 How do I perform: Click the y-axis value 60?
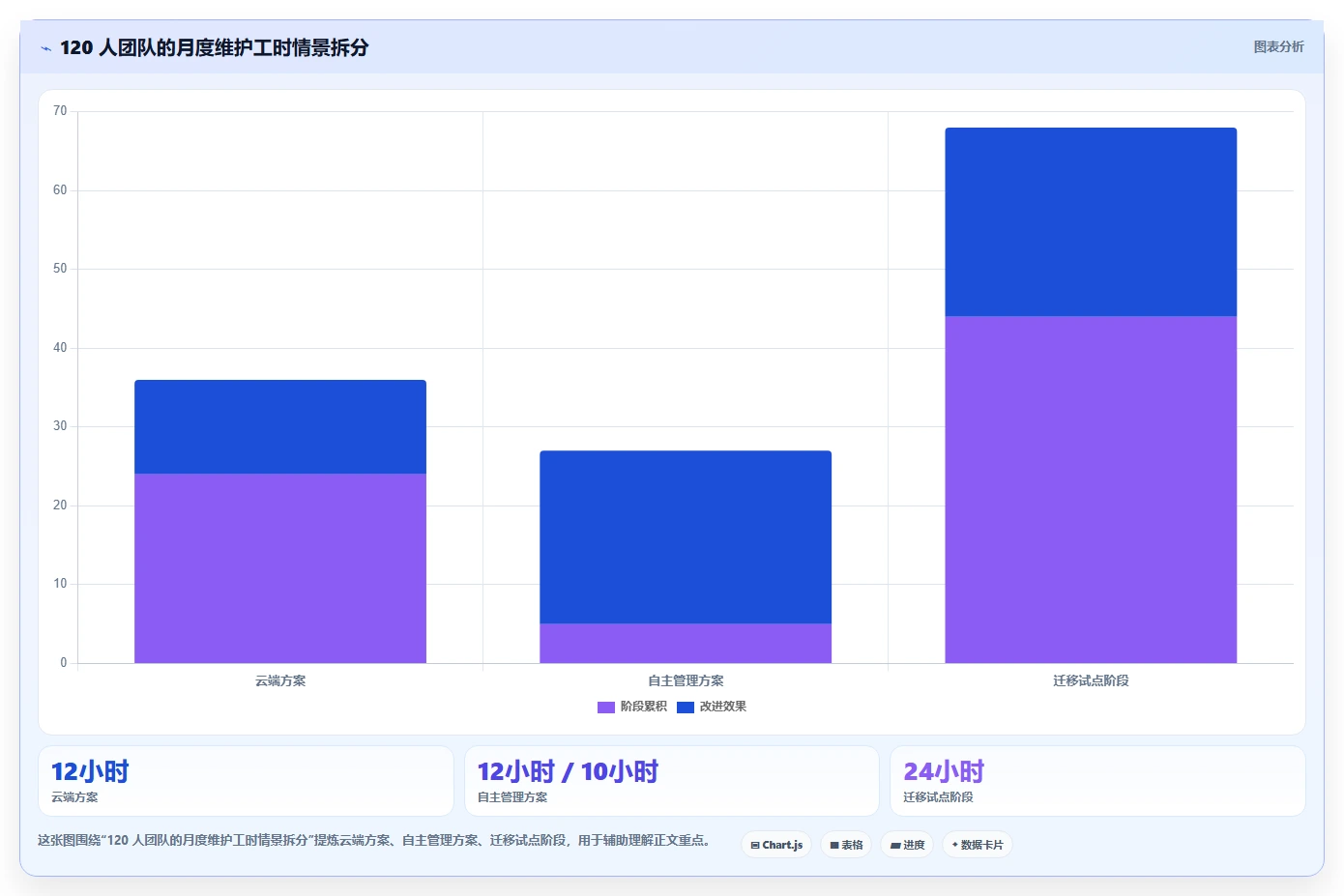[x=60, y=190]
